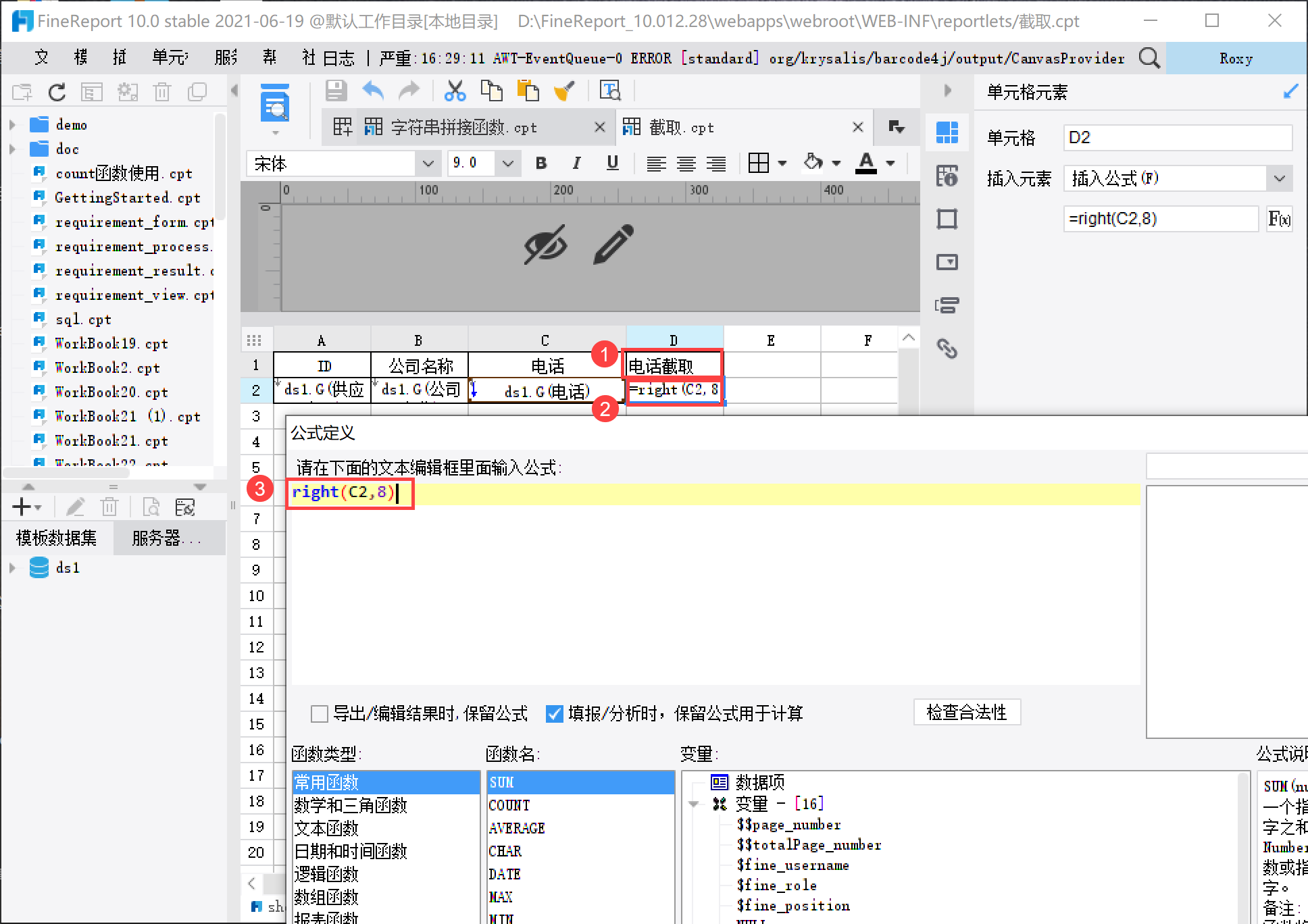Click the Bold formatting button
The width and height of the screenshot is (1308, 924).
pyautogui.click(x=540, y=163)
